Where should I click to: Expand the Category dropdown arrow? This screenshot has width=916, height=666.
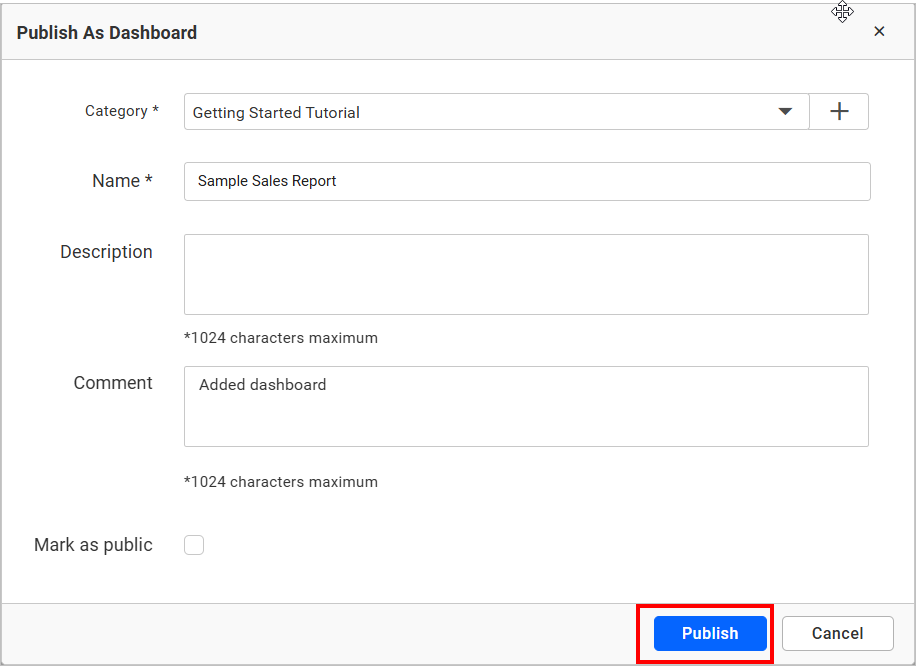point(785,111)
